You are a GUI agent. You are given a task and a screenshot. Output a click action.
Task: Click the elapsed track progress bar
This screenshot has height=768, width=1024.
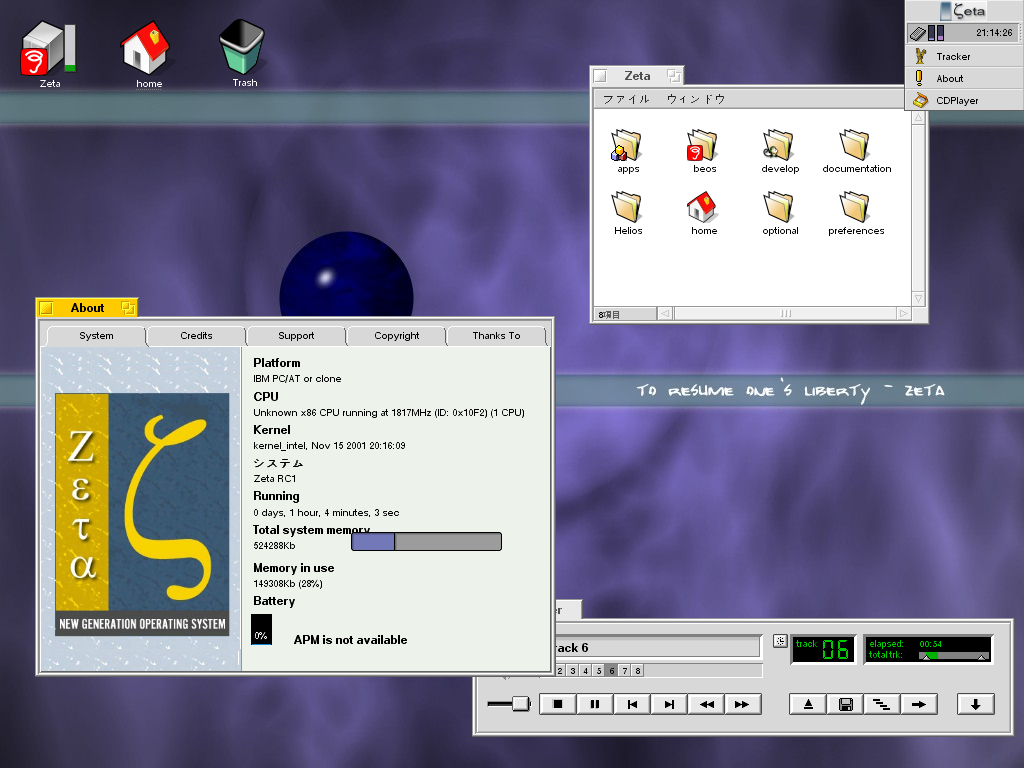[x=953, y=656]
